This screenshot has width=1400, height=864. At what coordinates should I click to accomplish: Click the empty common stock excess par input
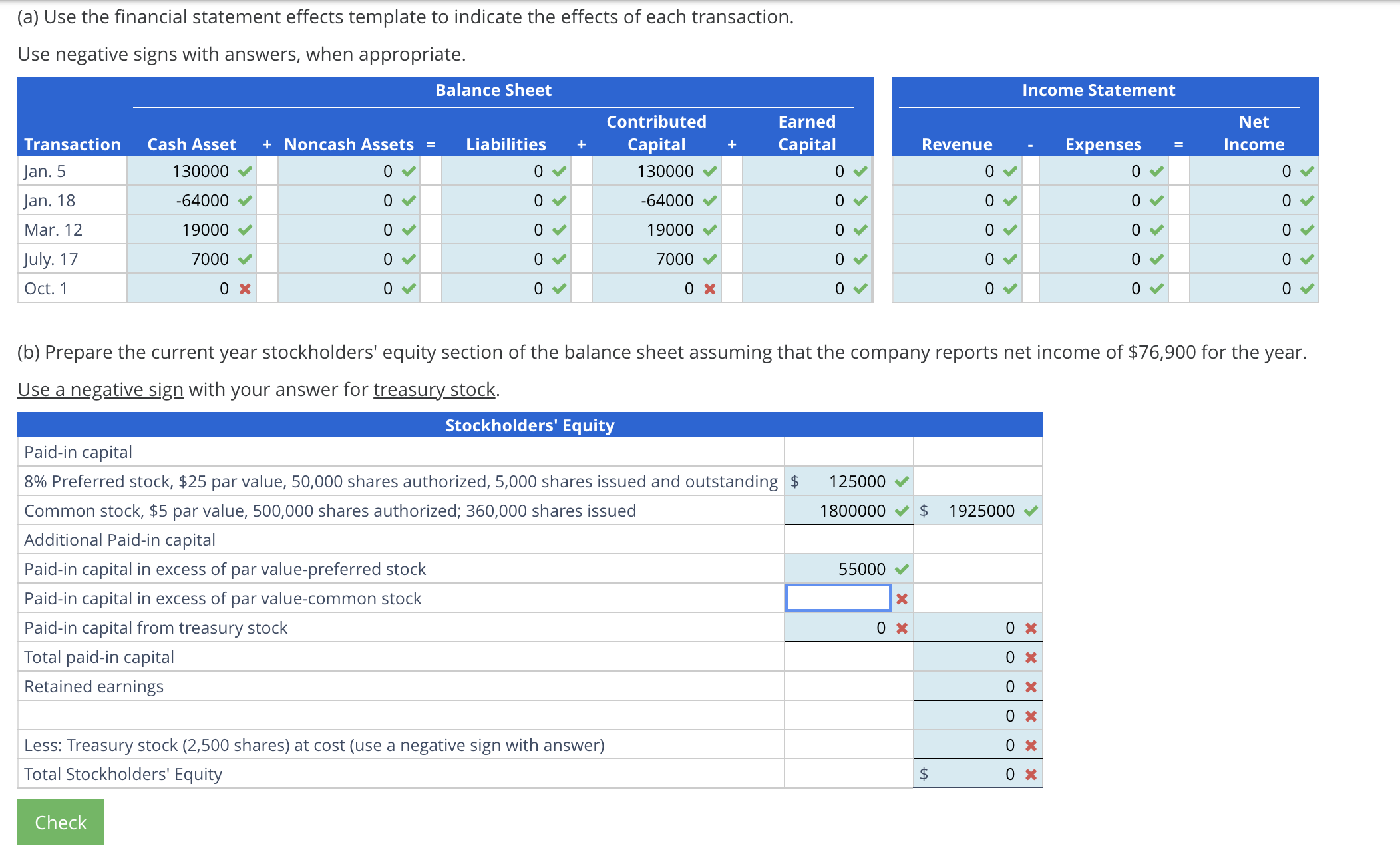(x=838, y=598)
